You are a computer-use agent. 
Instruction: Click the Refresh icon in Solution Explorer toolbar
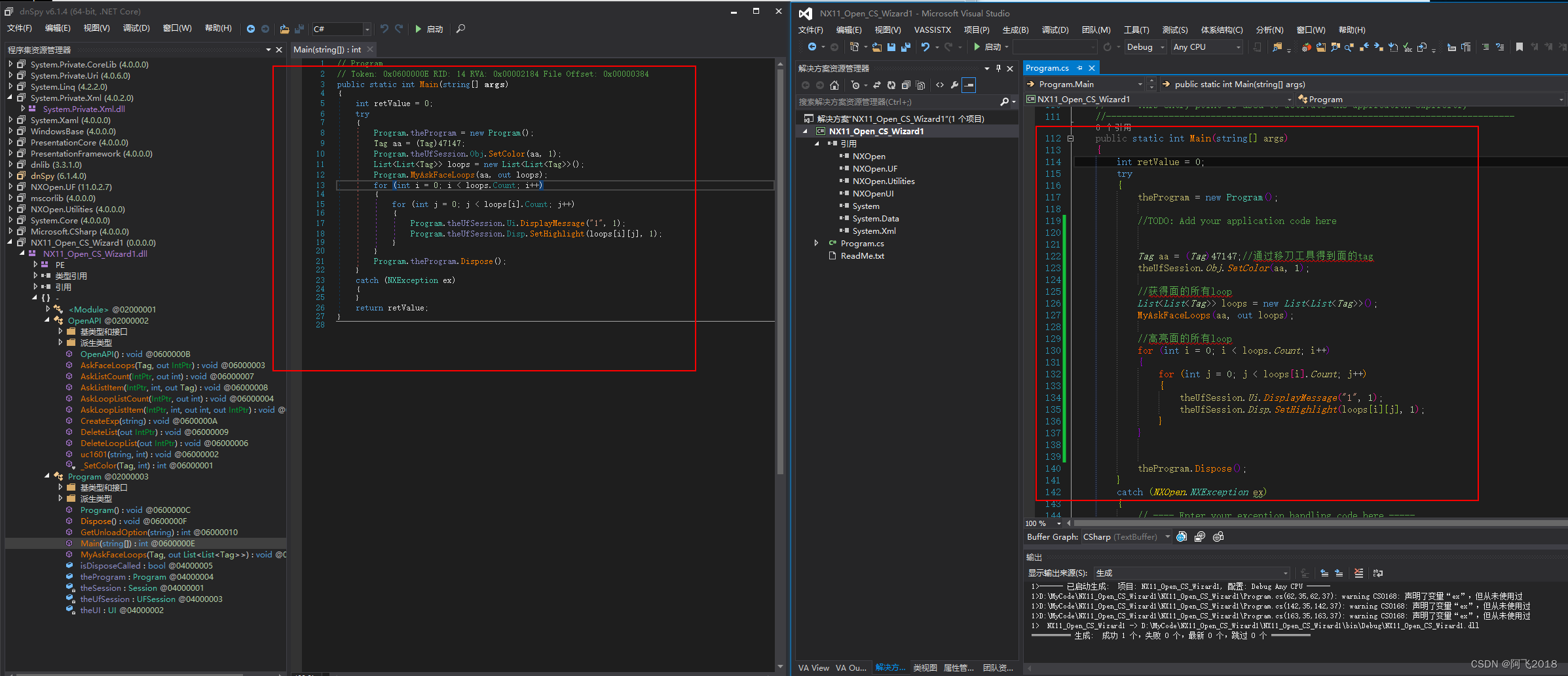891,85
